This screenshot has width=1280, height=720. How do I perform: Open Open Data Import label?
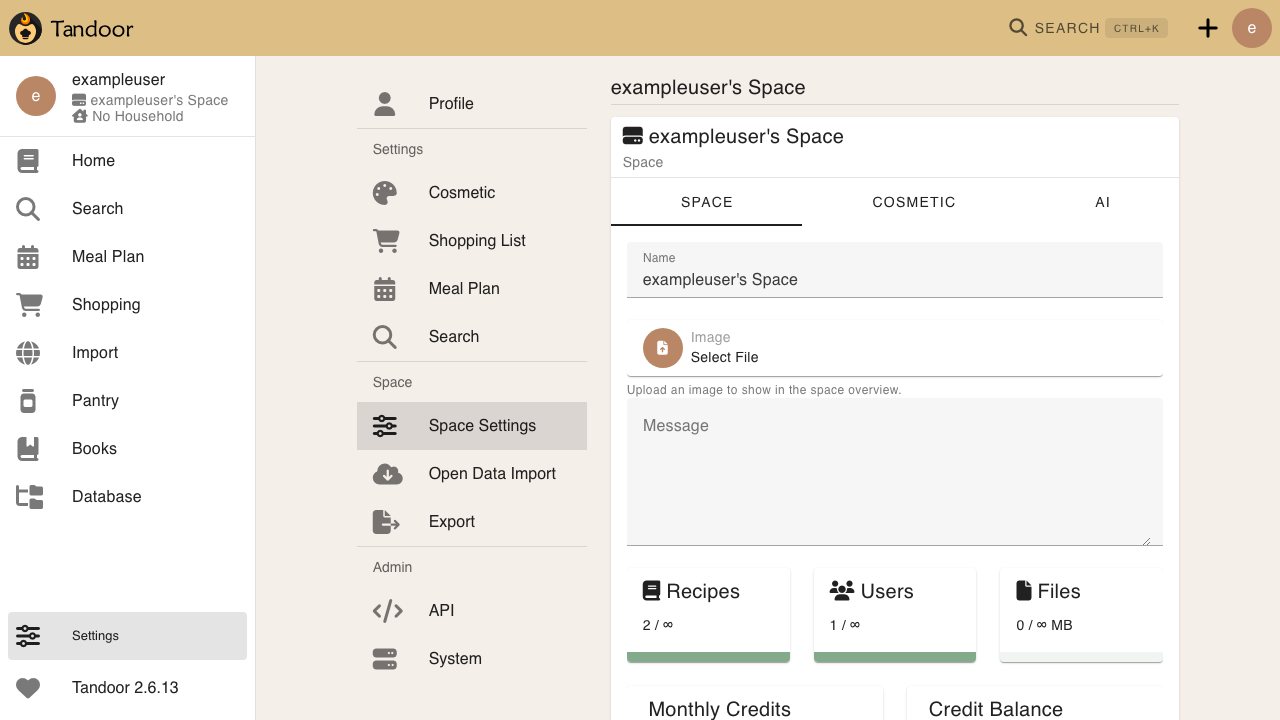click(492, 474)
